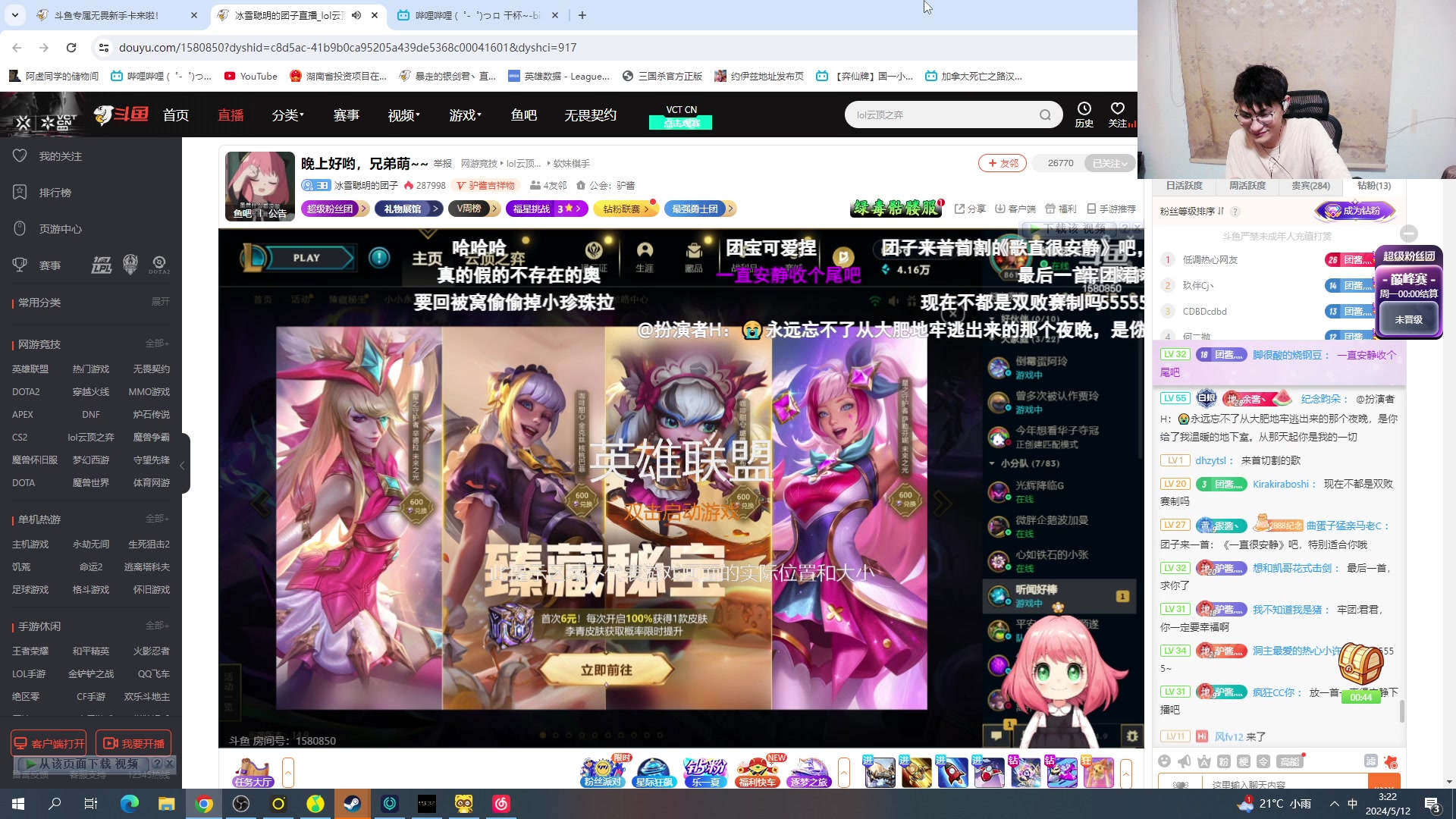Open the 星际狂飙 activity icon

[654, 773]
